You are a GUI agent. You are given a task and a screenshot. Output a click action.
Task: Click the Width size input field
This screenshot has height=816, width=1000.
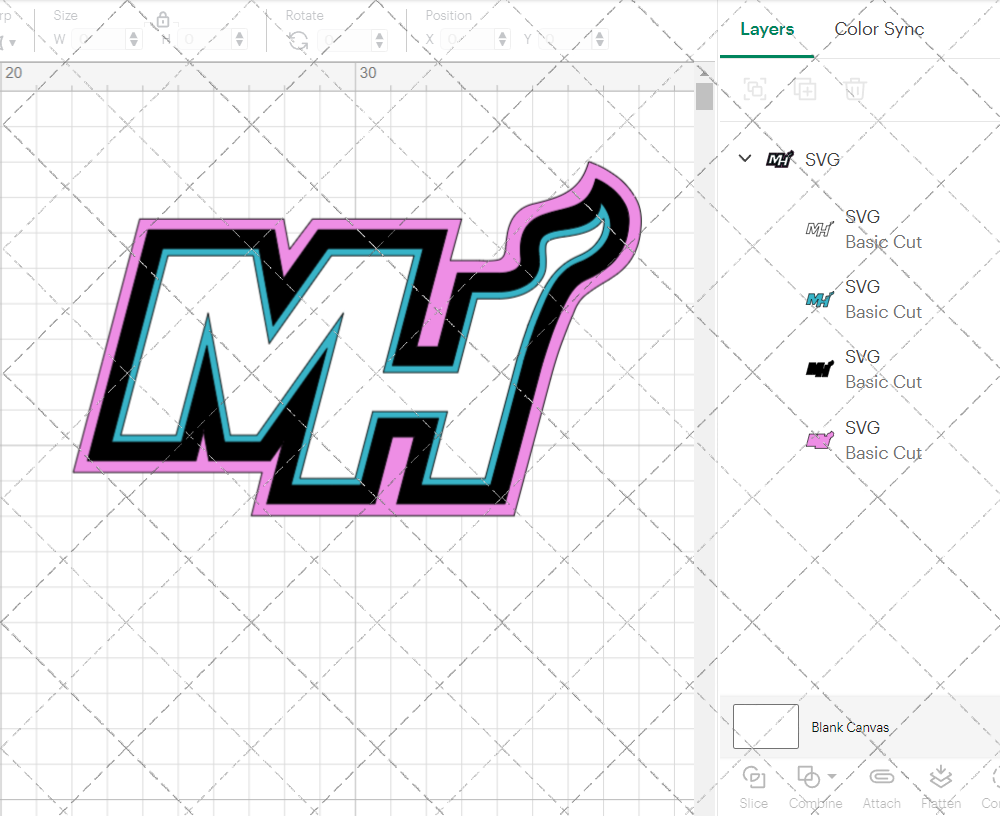pos(99,40)
